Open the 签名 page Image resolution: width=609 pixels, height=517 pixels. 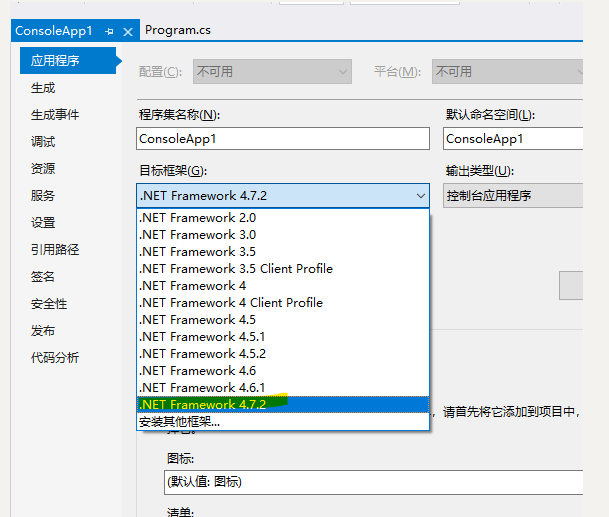pyautogui.click(x=43, y=277)
